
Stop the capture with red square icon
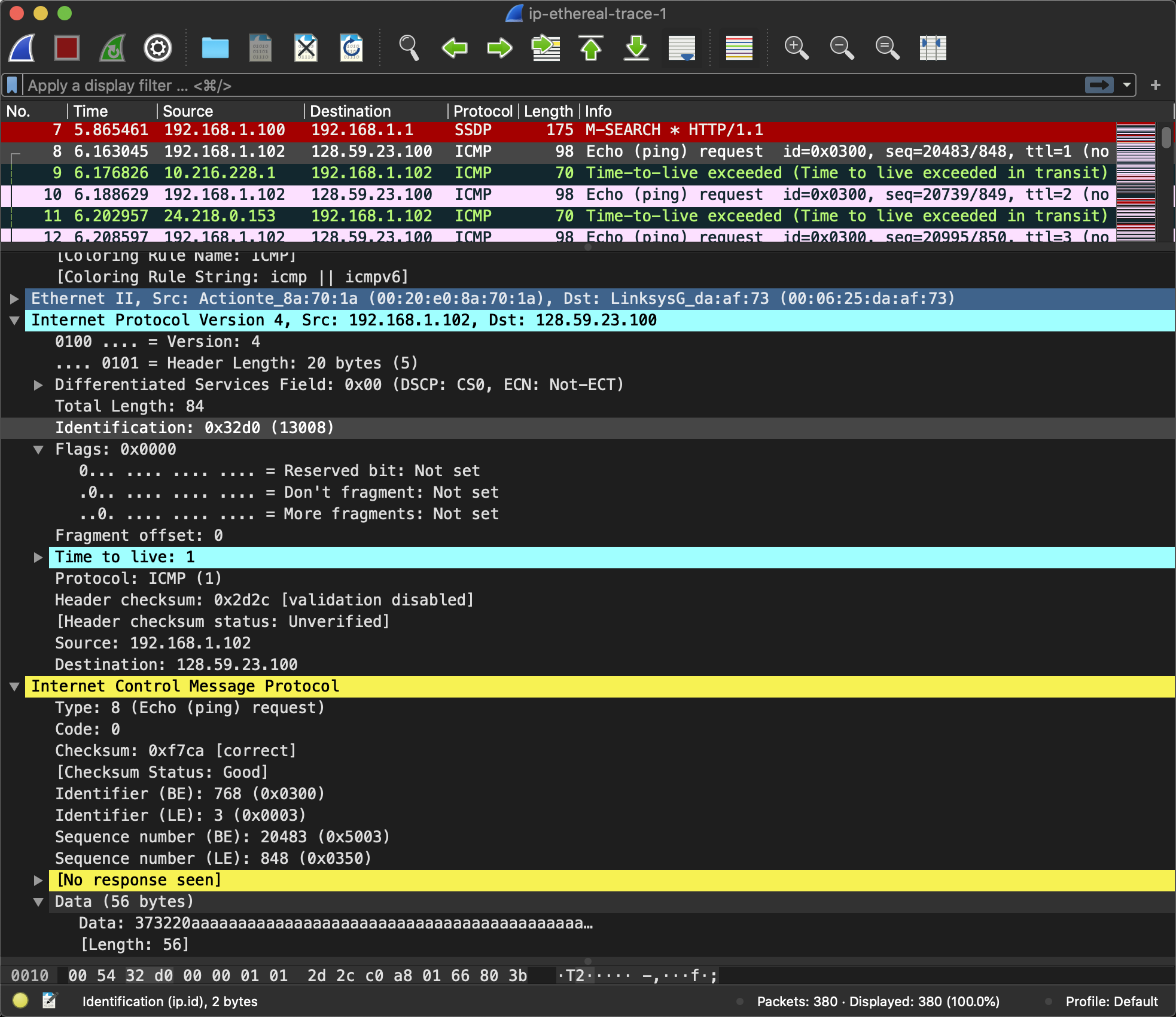click(67, 48)
